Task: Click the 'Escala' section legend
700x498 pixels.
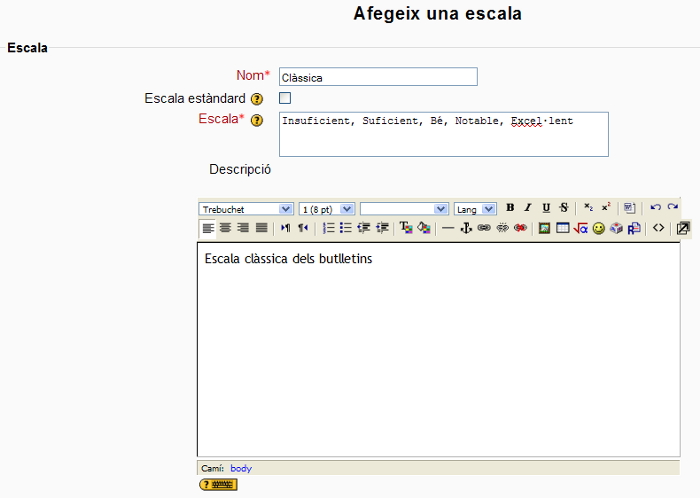Action: point(28,48)
